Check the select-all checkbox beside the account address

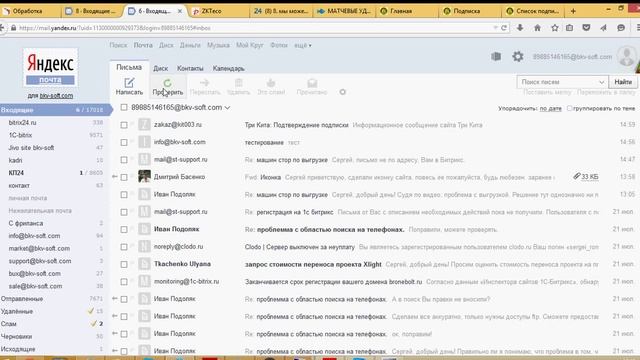click(124, 107)
